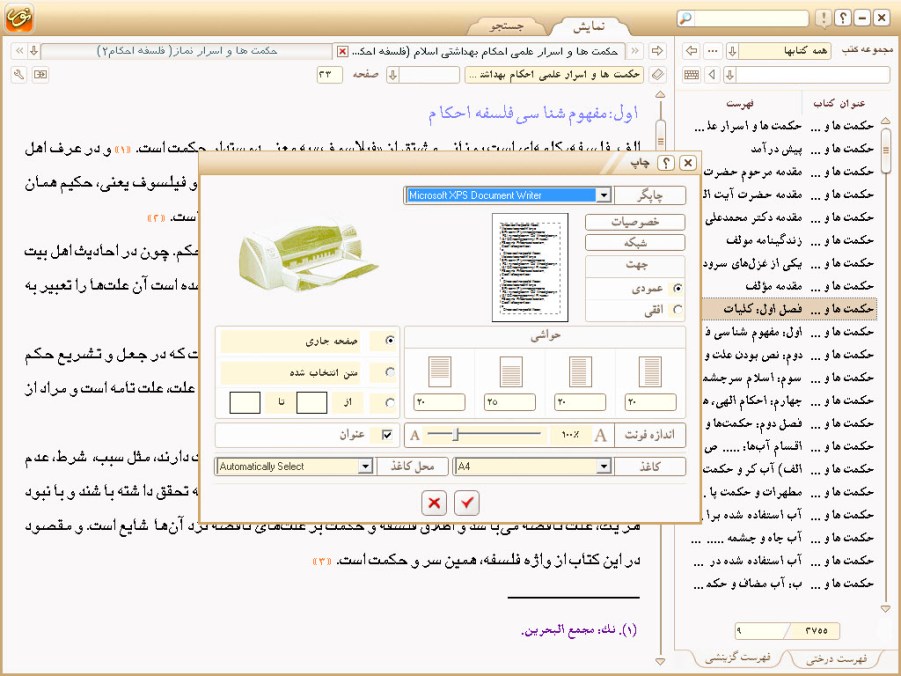
Task: Click the ellipsis button beside the collection dropdown
Action: click(x=713, y=51)
